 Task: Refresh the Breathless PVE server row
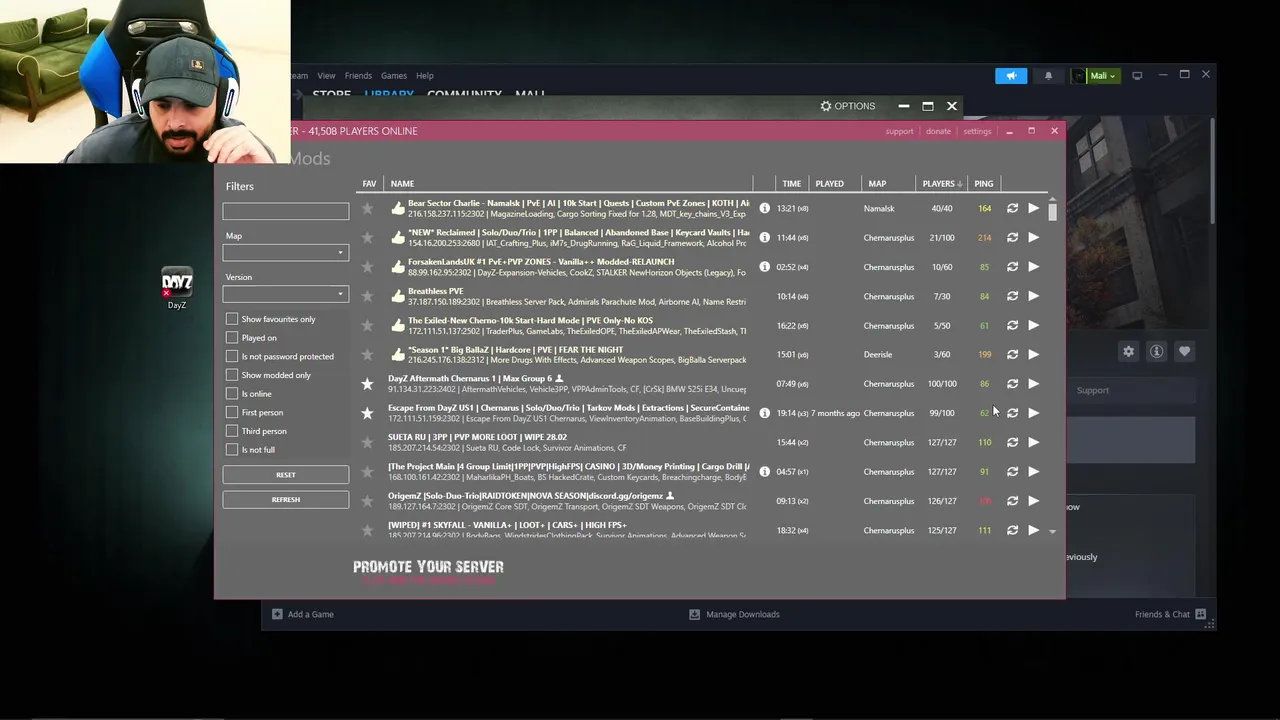1012,296
